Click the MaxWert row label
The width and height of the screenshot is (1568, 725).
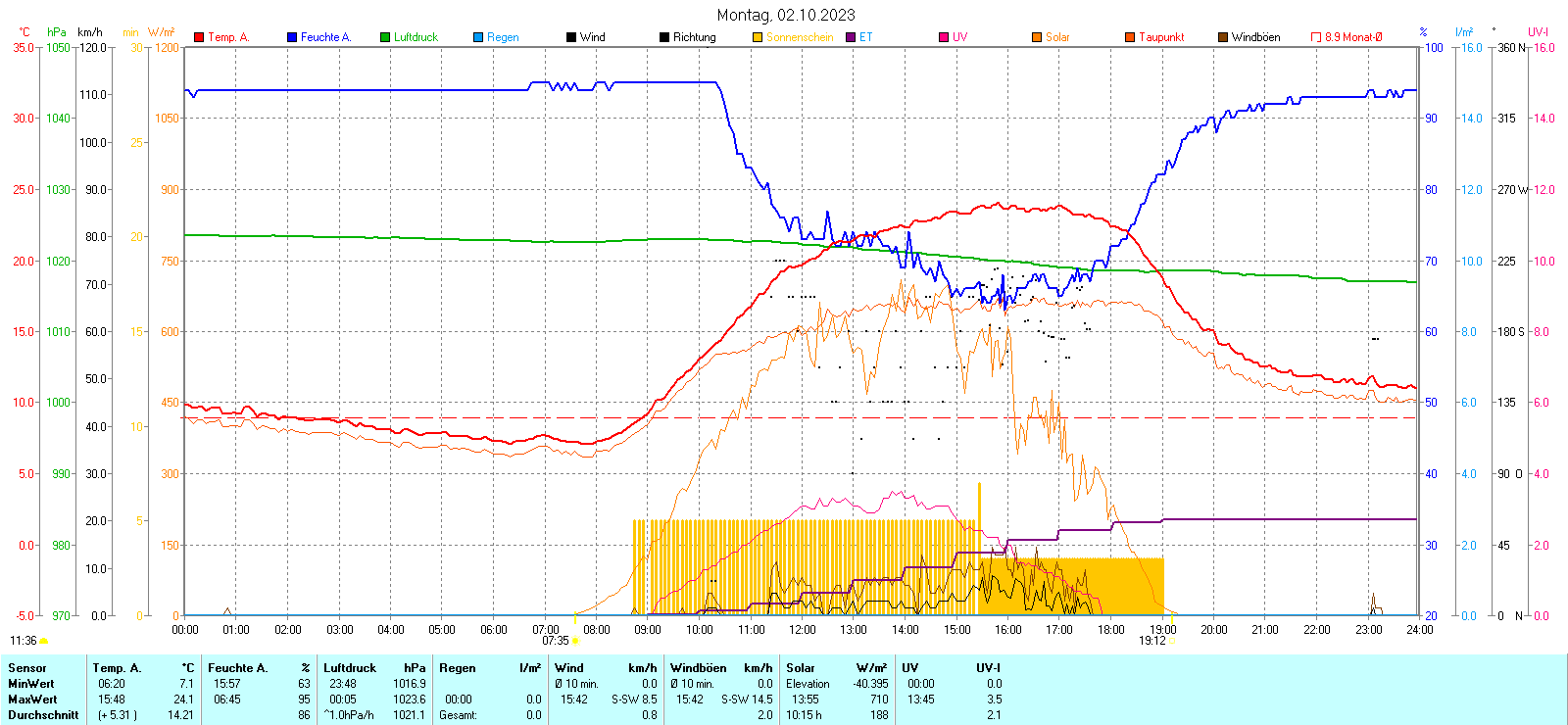[32, 700]
